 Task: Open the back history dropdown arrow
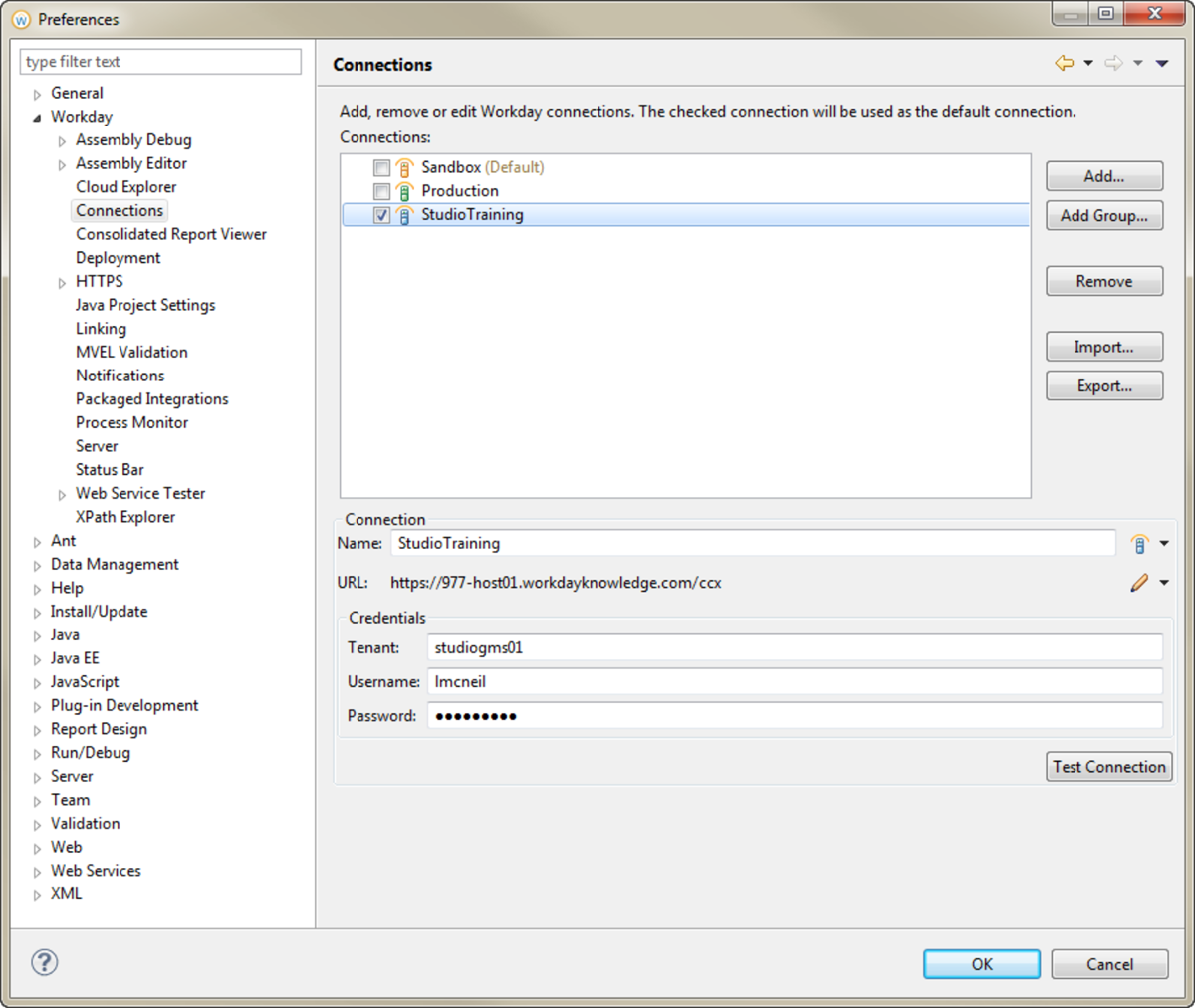(x=1088, y=63)
